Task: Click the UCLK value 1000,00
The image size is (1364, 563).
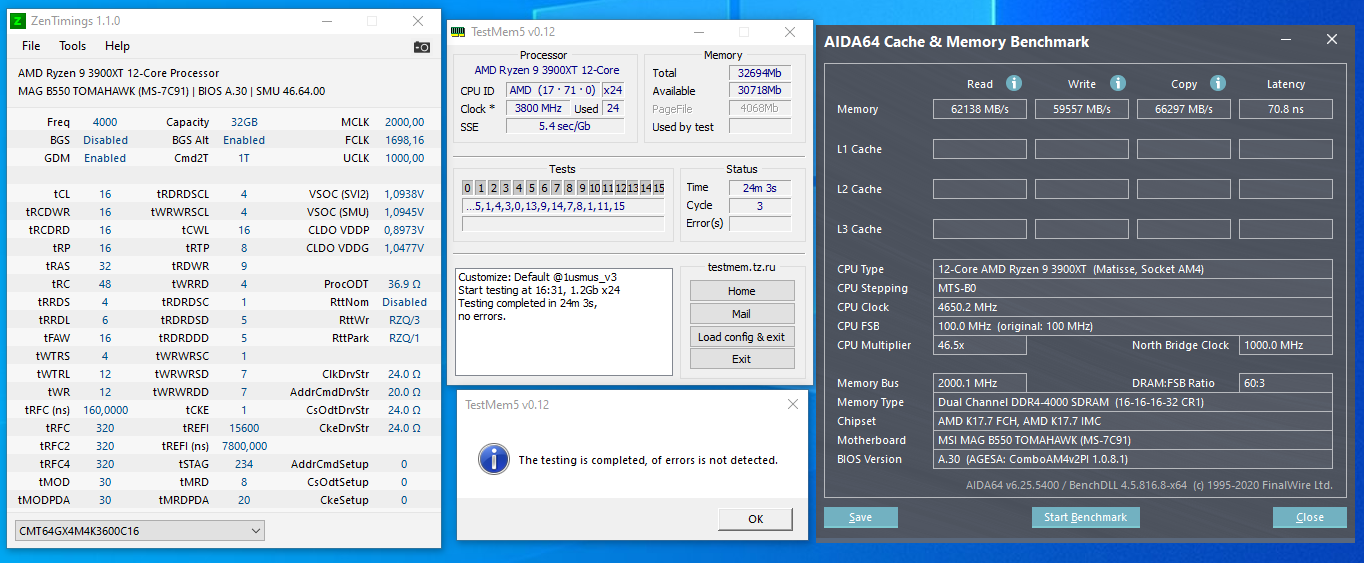Action: [404, 158]
